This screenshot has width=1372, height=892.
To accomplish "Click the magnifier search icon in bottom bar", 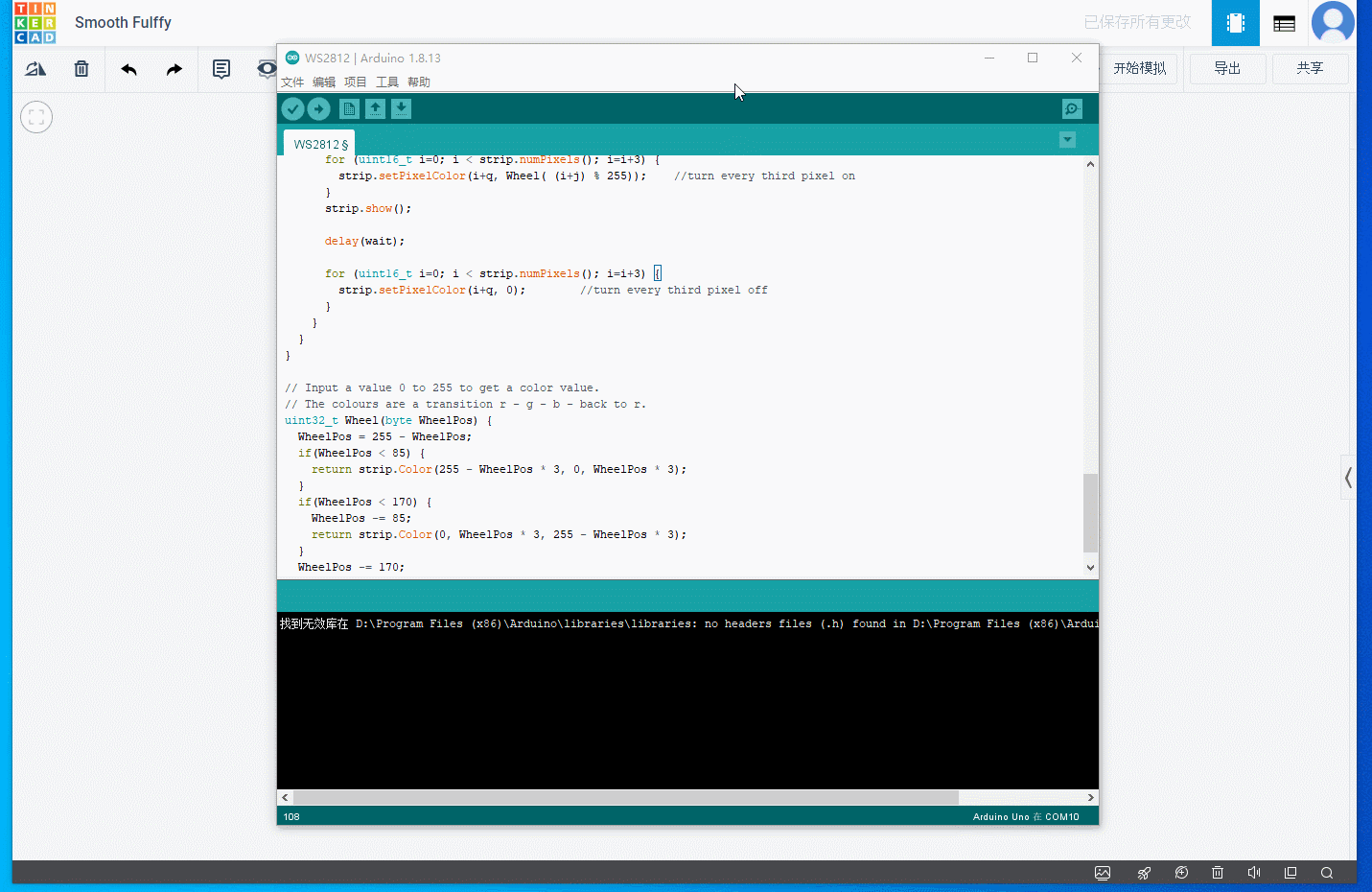I will [x=1327, y=873].
